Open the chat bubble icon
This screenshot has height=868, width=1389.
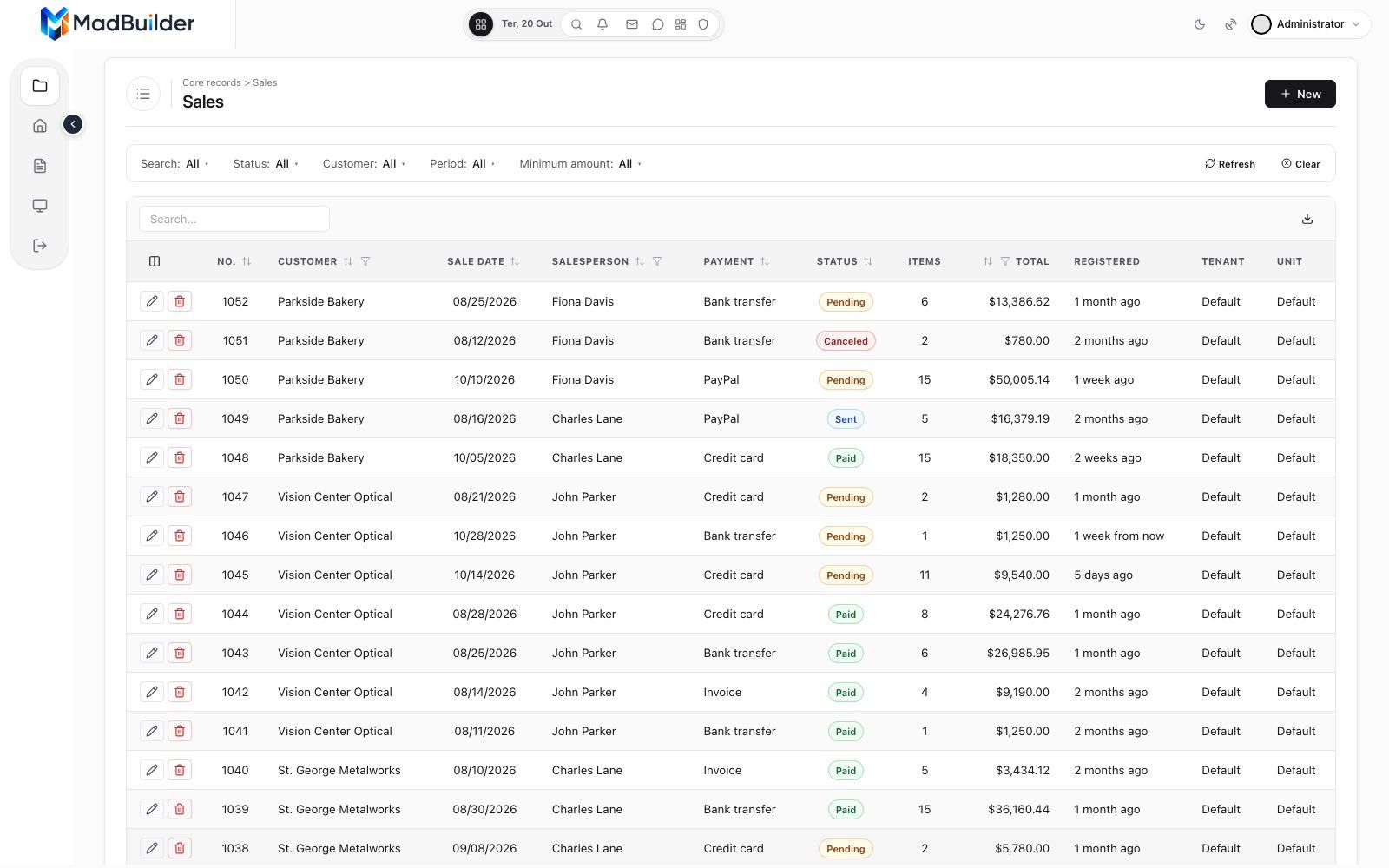click(x=658, y=24)
